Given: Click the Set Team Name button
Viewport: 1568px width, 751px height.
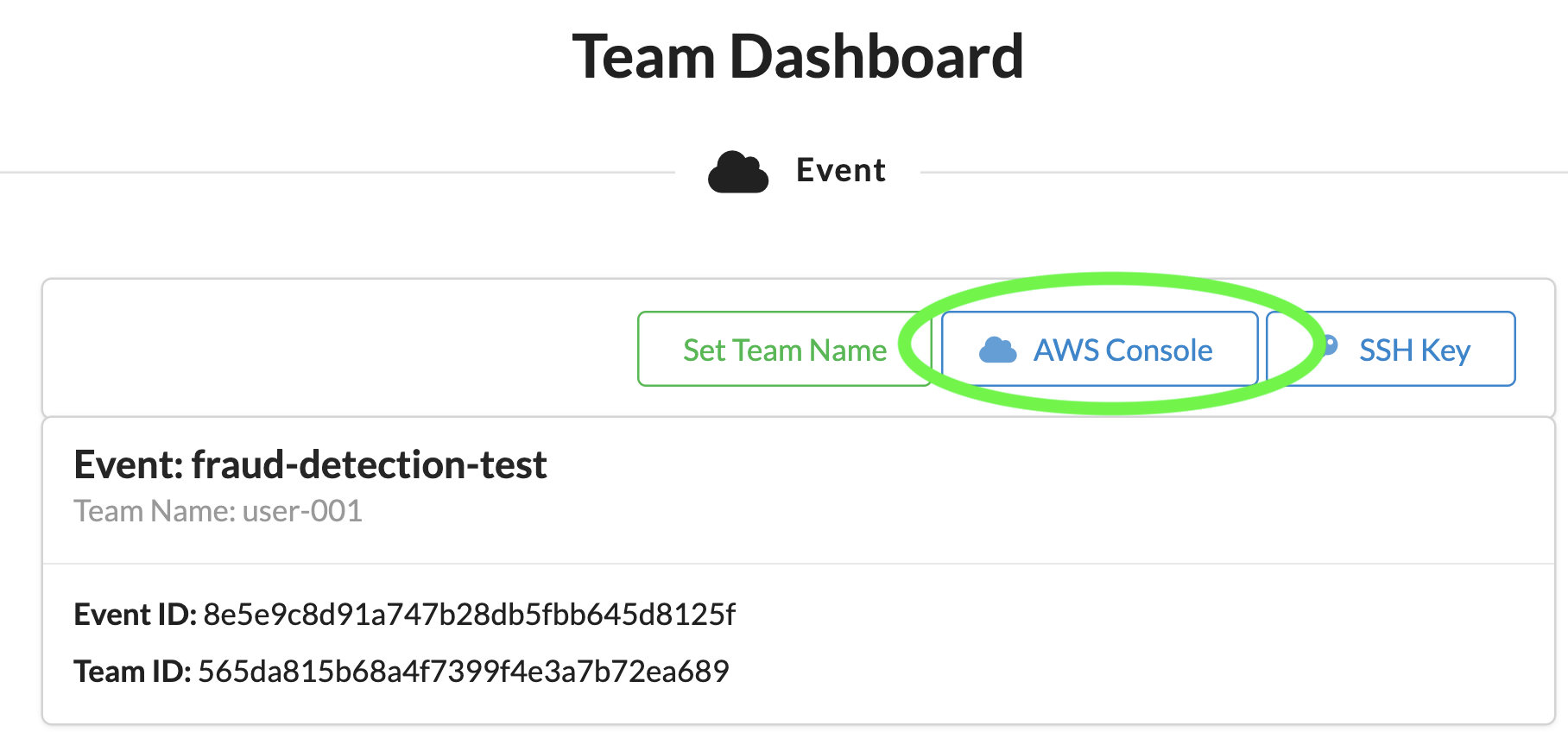Looking at the screenshot, I should coord(784,349).
